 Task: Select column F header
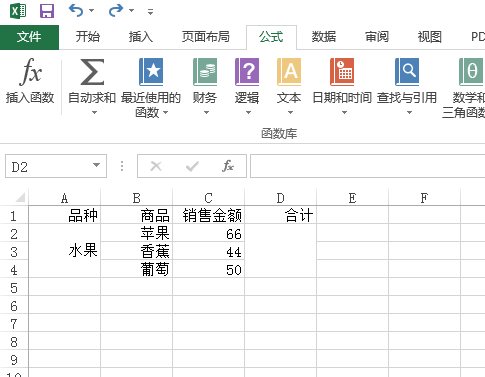pos(425,198)
